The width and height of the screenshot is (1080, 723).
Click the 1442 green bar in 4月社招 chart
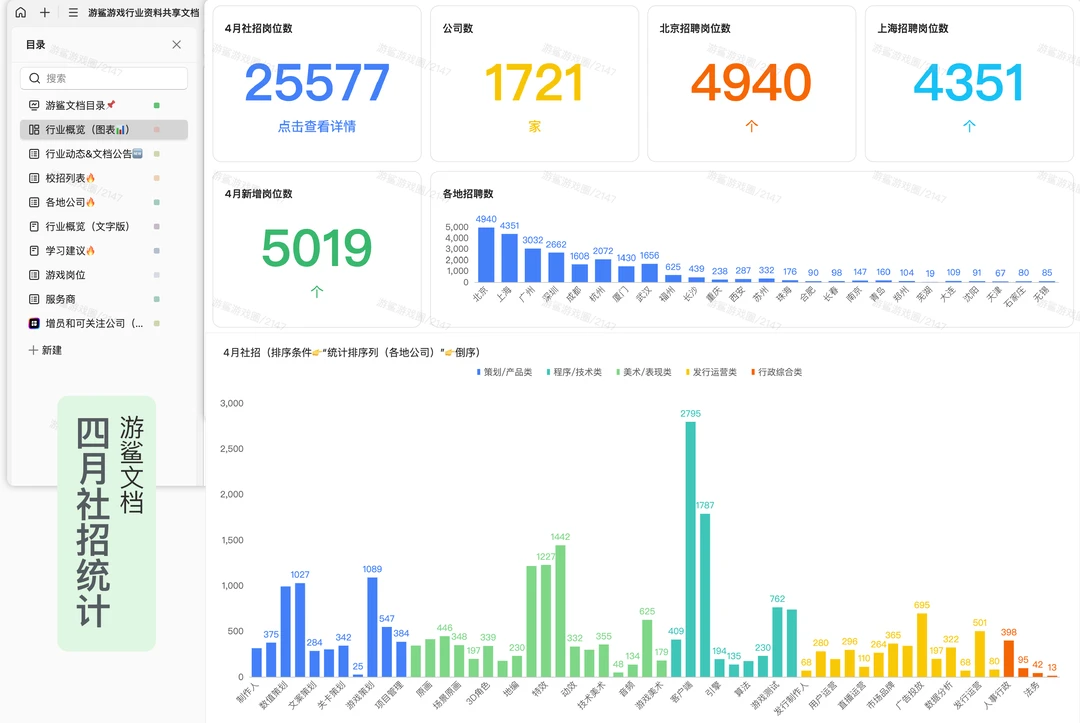(x=560, y=611)
